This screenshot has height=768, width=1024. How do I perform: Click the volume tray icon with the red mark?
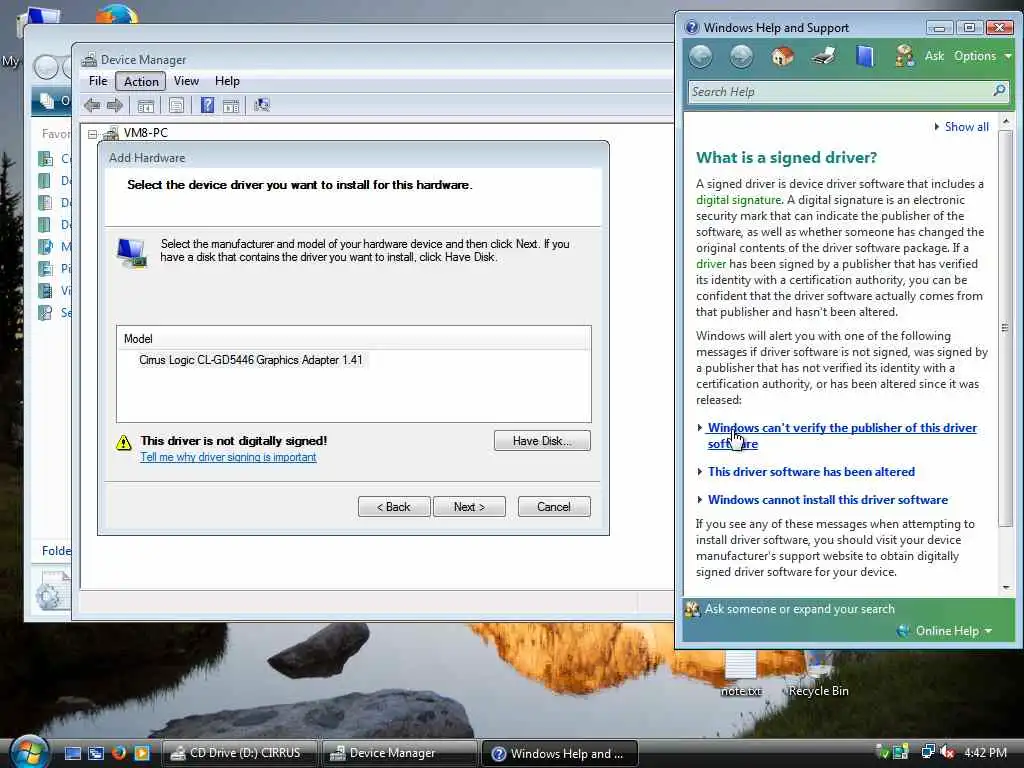pyautogui.click(x=946, y=752)
